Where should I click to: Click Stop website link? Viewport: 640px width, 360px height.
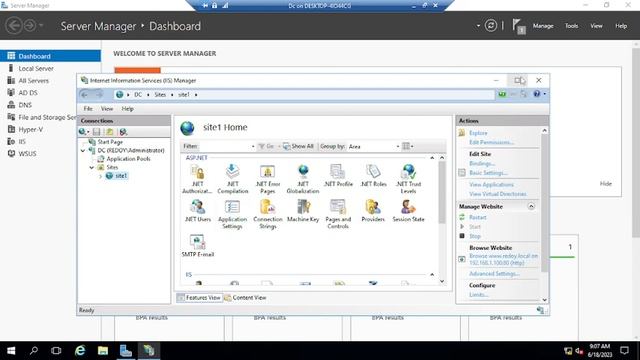[475, 236]
